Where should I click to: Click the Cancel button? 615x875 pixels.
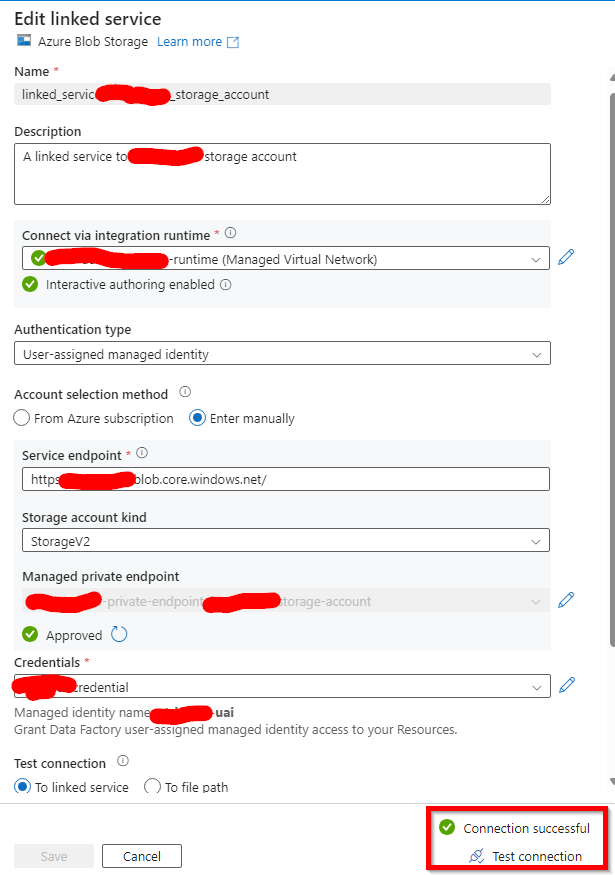[x=141, y=856]
